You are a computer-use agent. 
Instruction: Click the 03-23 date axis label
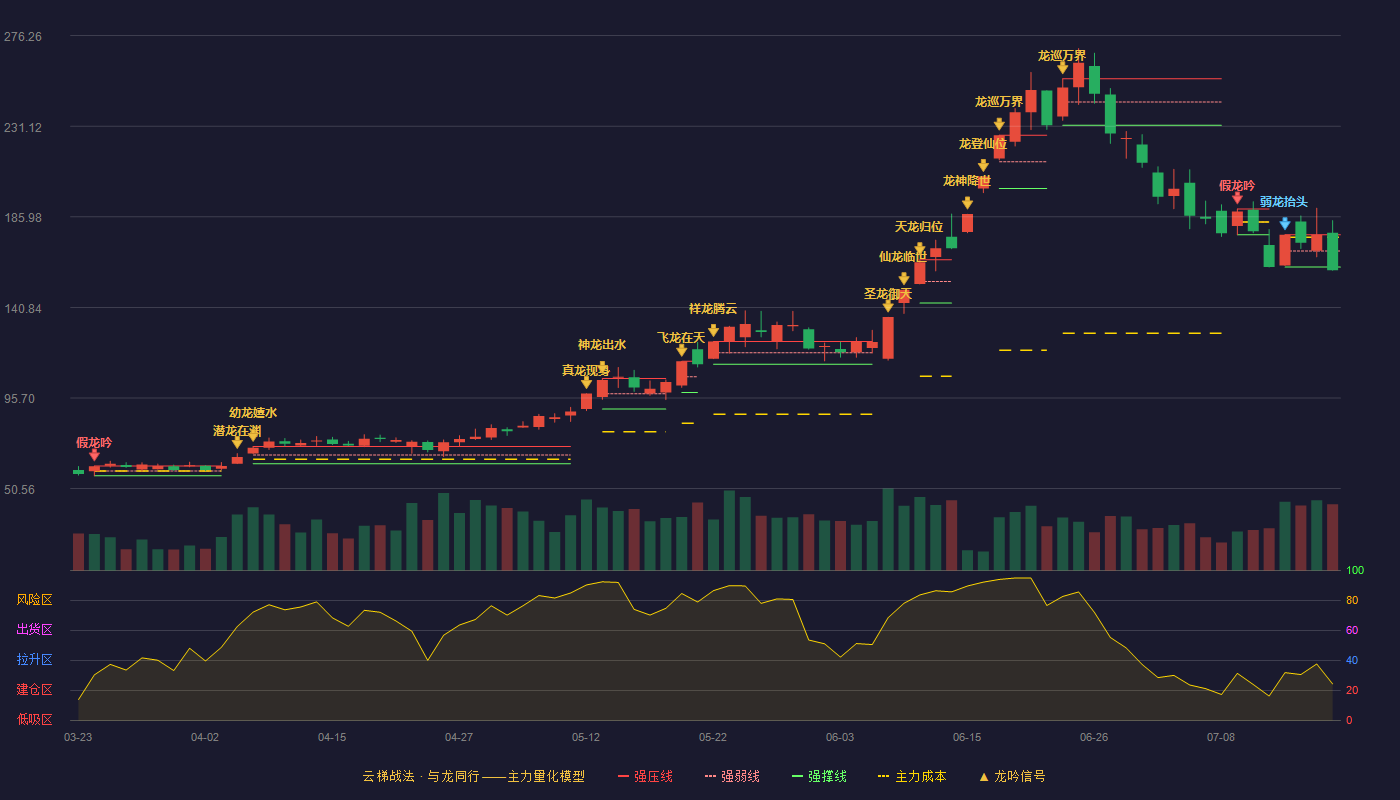point(78,737)
